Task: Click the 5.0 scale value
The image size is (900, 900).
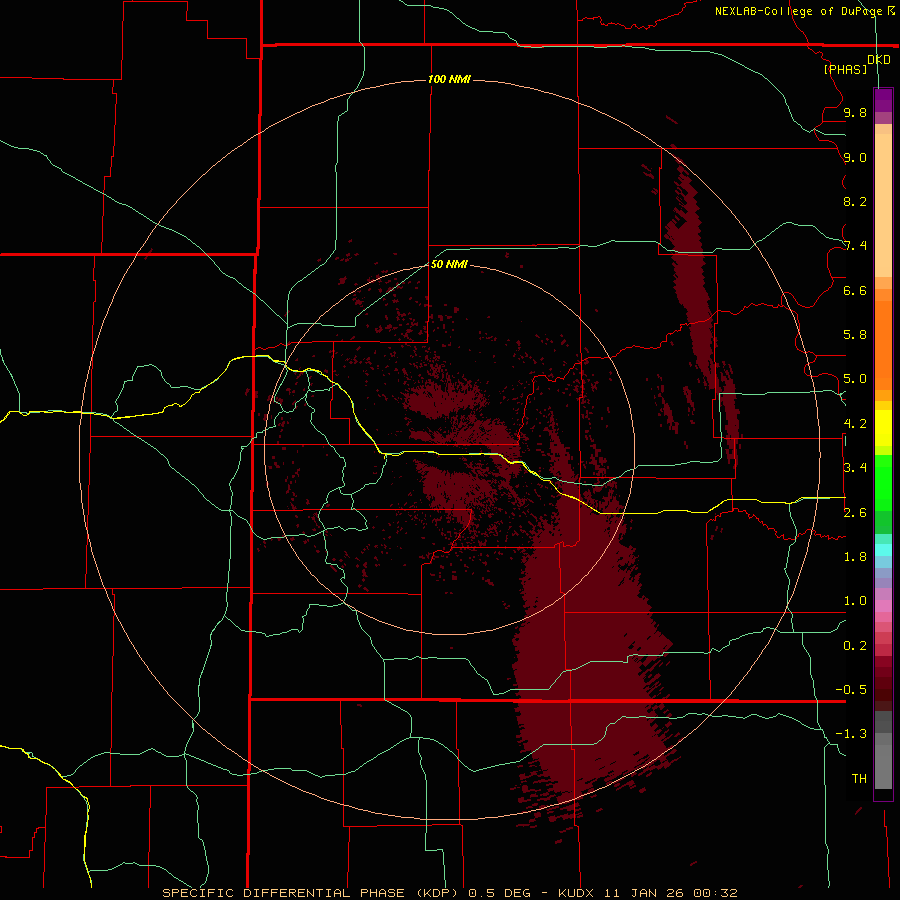Action: [x=855, y=379]
